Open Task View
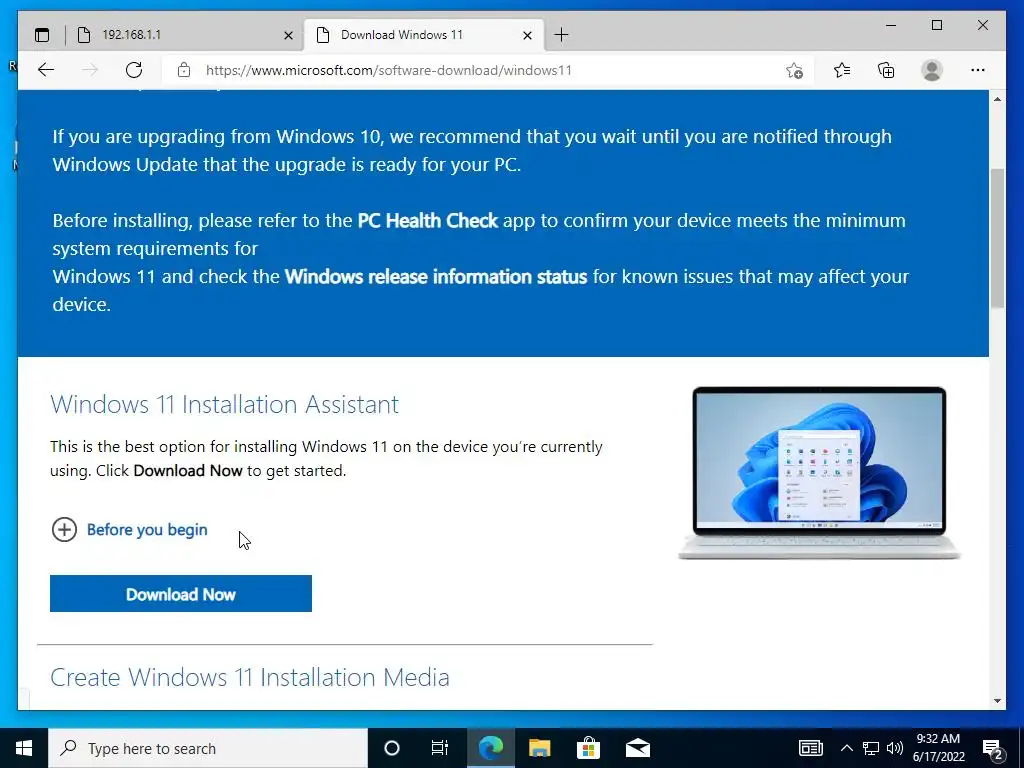This screenshot has width=1024, height=768. click(440, 748)
